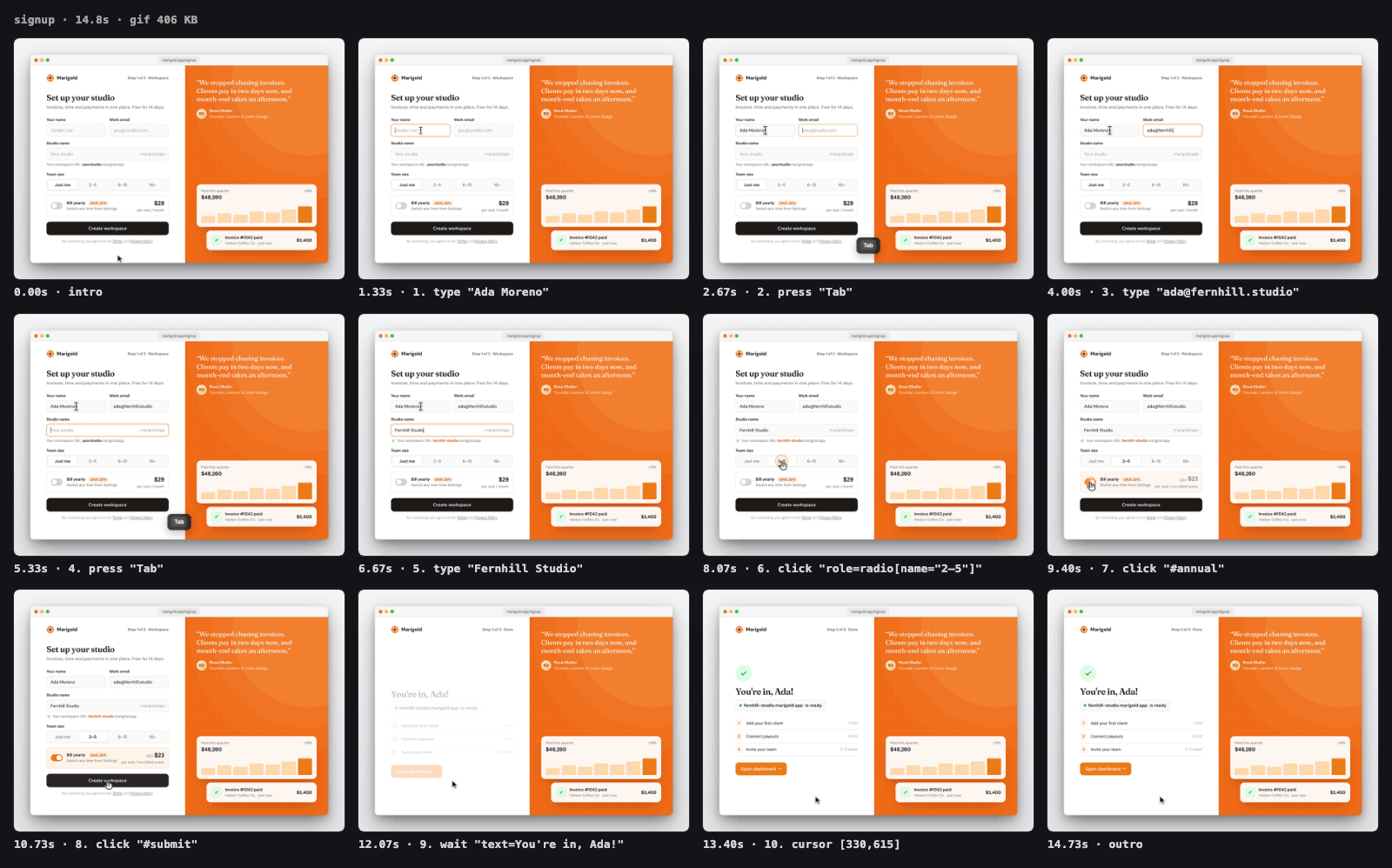Open dashboard from the step 10 frame
Viewport: 1392px width, 868px height.
click(x=760, y=769)
